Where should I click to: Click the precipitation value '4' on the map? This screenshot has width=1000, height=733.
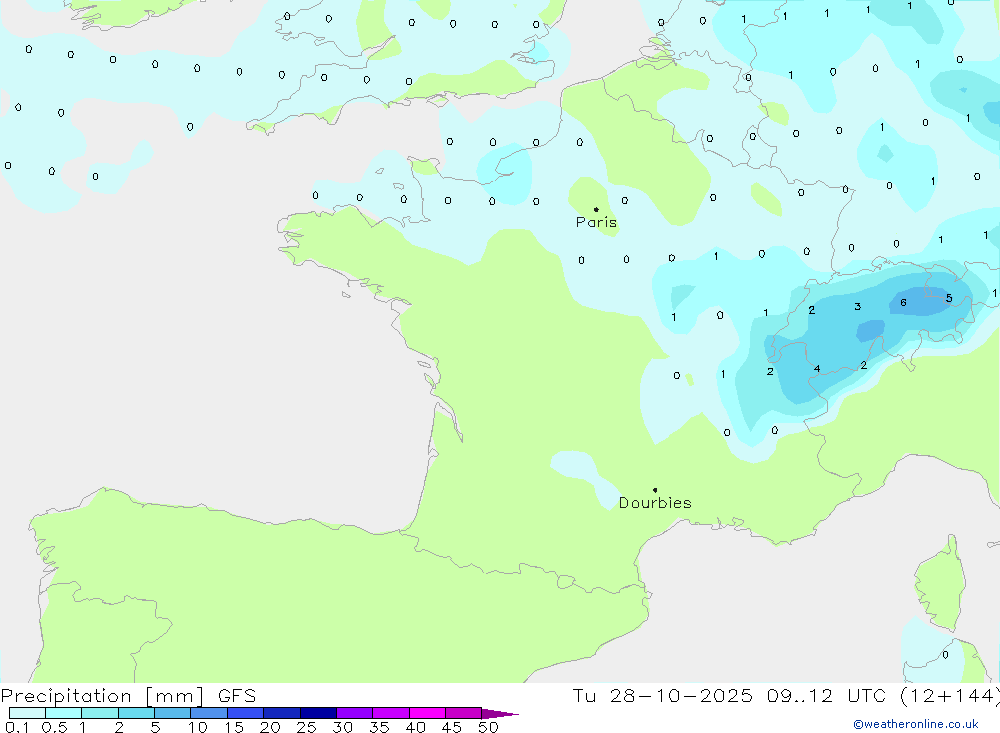[x=817, y=369]
